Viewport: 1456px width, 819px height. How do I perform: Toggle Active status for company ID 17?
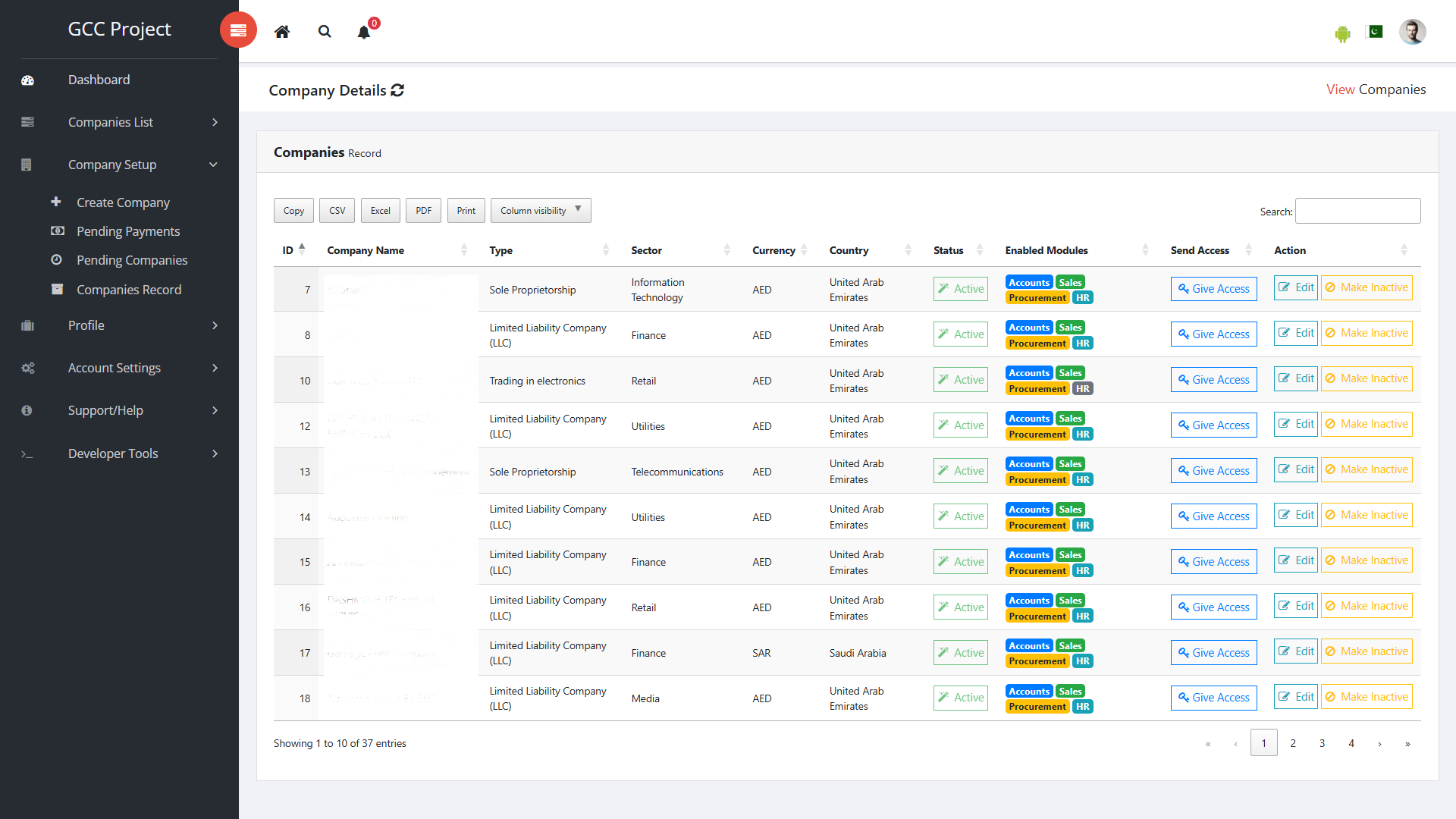coord(961,653)
